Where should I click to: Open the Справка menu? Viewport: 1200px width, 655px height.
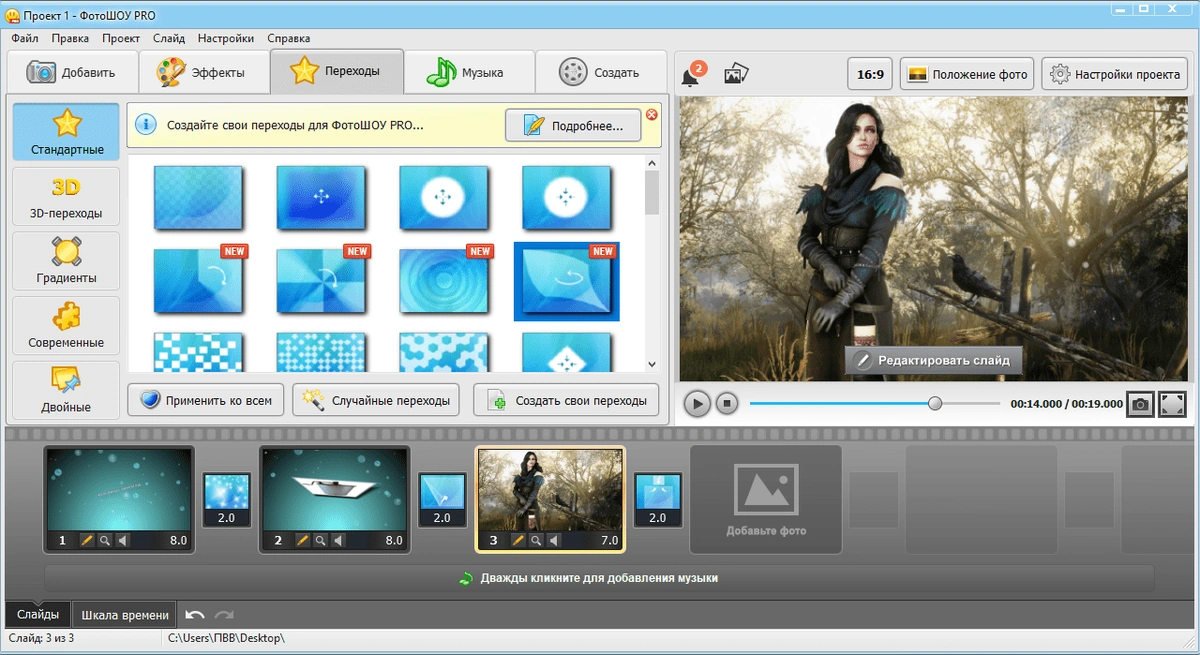(x=289, y=38)
